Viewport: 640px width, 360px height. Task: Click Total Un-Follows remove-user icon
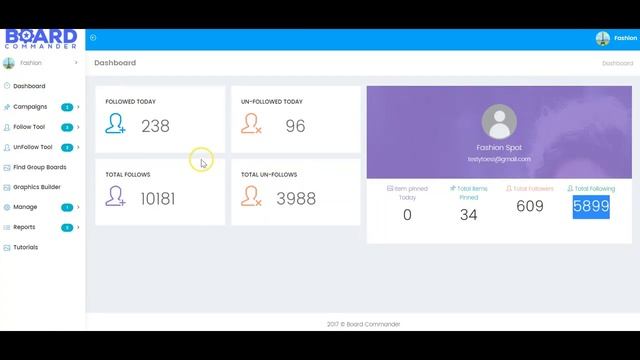(x=251, y=196)
